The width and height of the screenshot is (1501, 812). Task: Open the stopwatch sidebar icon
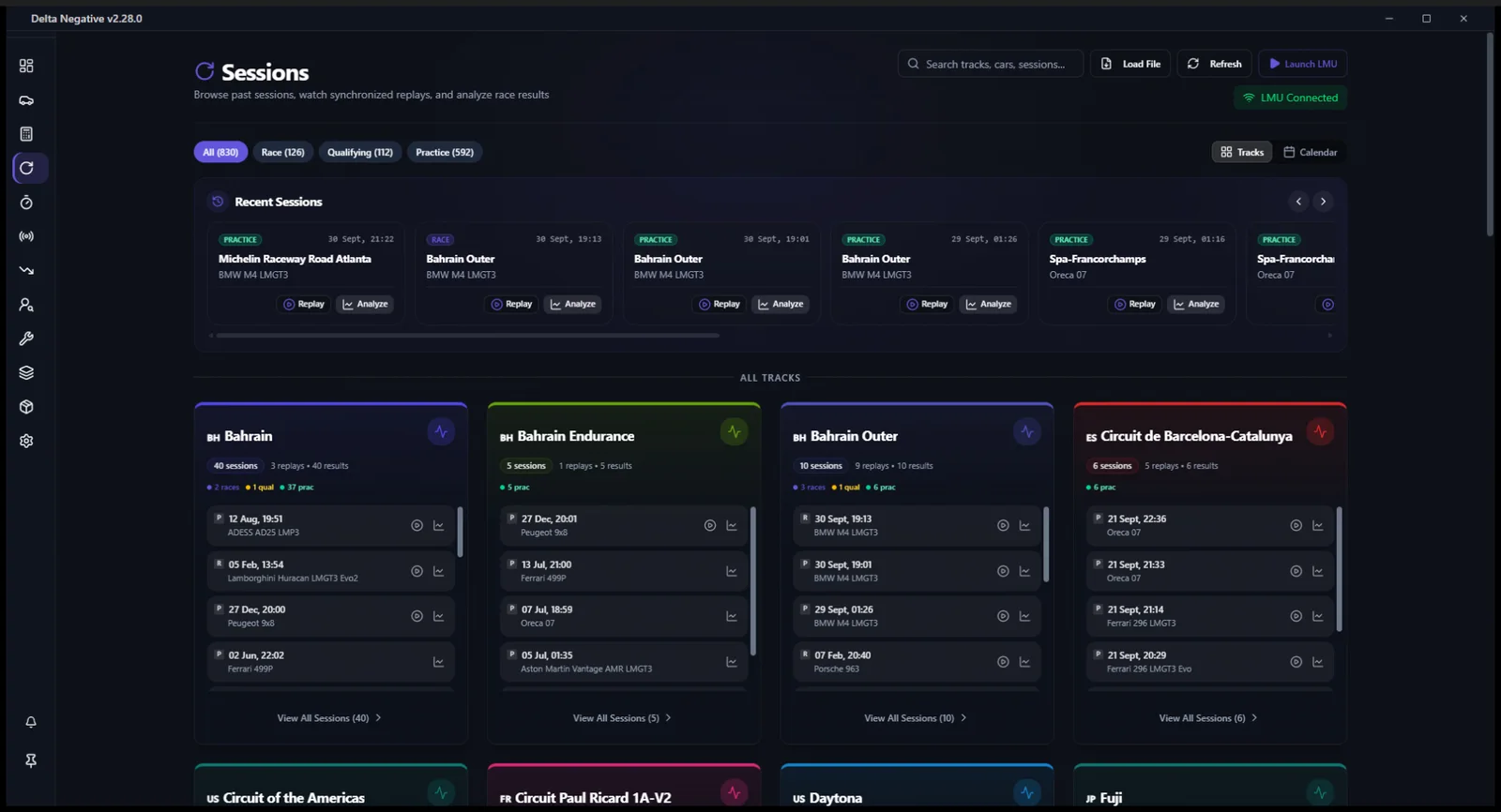pyautogui.click(x=26, y=203)
